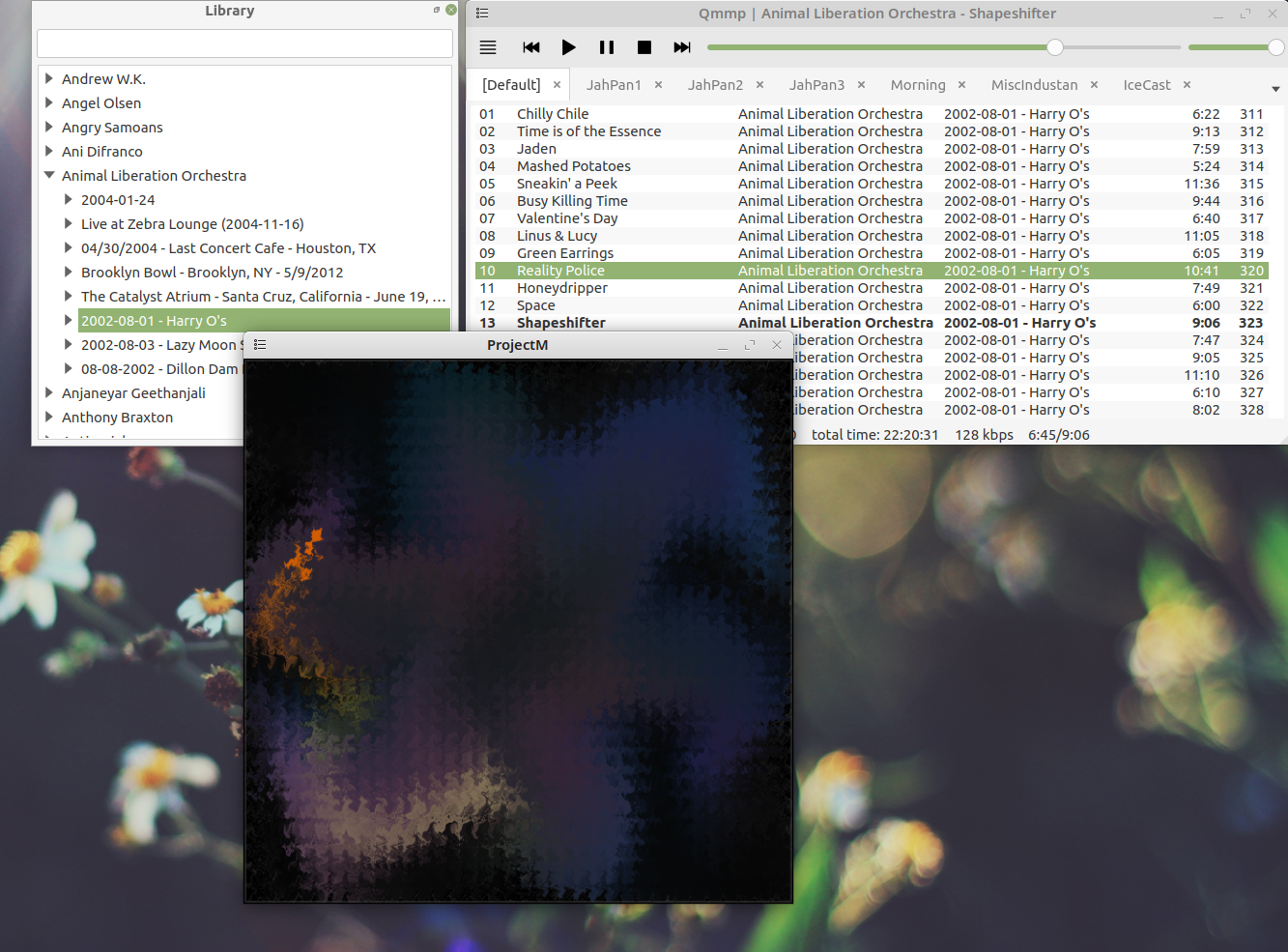1288x952 pixels.
Task: Select The Catalyst Atrium album in Library
Action: (264, 296)
